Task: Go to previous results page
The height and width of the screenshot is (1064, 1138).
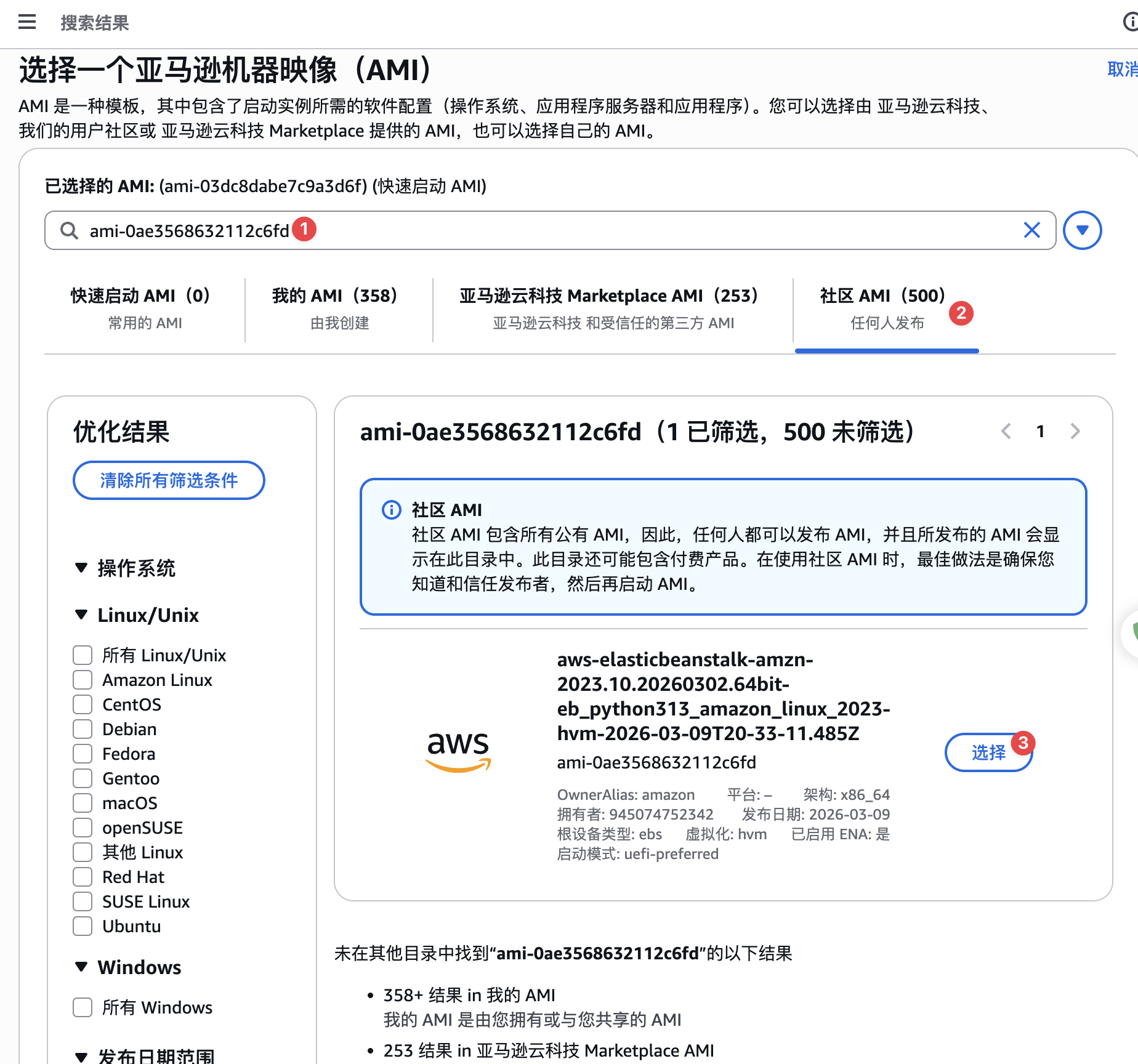Action: click(1006, 431)
